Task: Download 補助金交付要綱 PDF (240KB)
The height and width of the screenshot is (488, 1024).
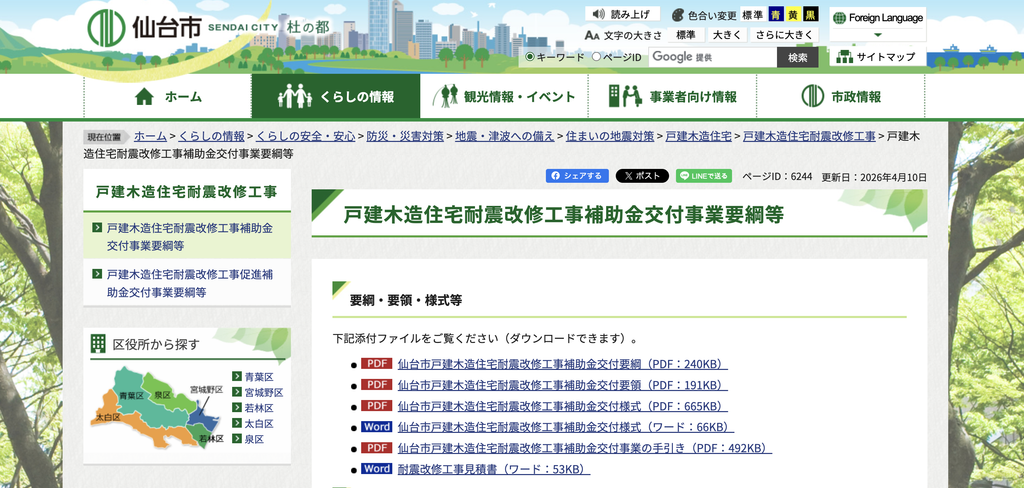Action: coord(562,365)
